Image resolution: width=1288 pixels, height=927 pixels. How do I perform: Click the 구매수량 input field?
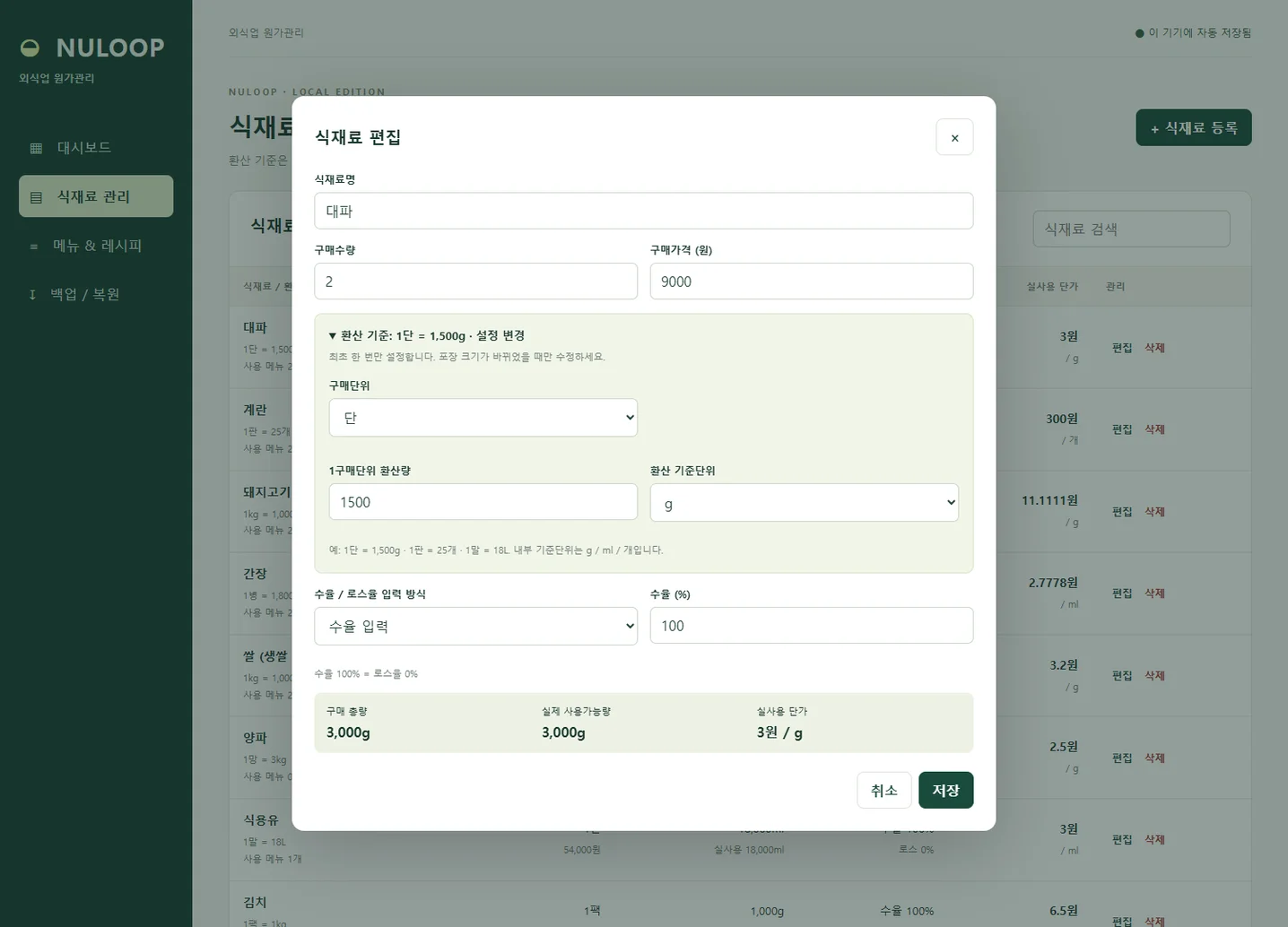(x=475, y=281)
